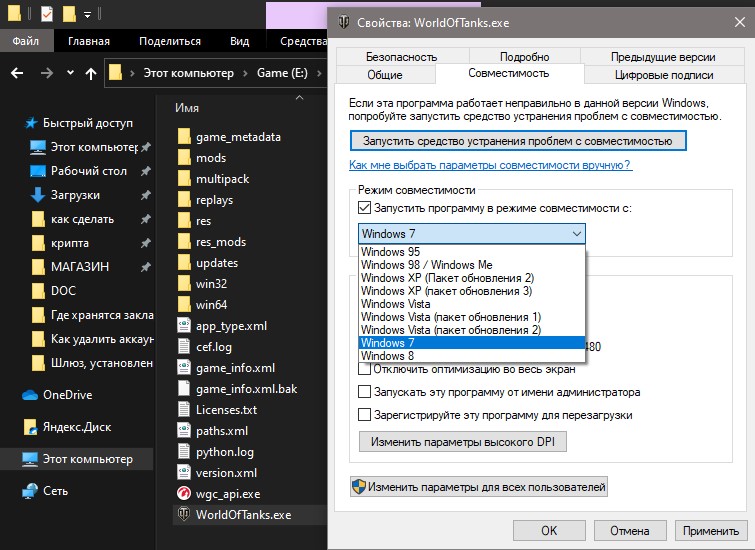Image resolution: width=755 pixels, height=550 pixels.
Task: Click the new folder icon in quick access toolbar
Action: pos(69,14)
